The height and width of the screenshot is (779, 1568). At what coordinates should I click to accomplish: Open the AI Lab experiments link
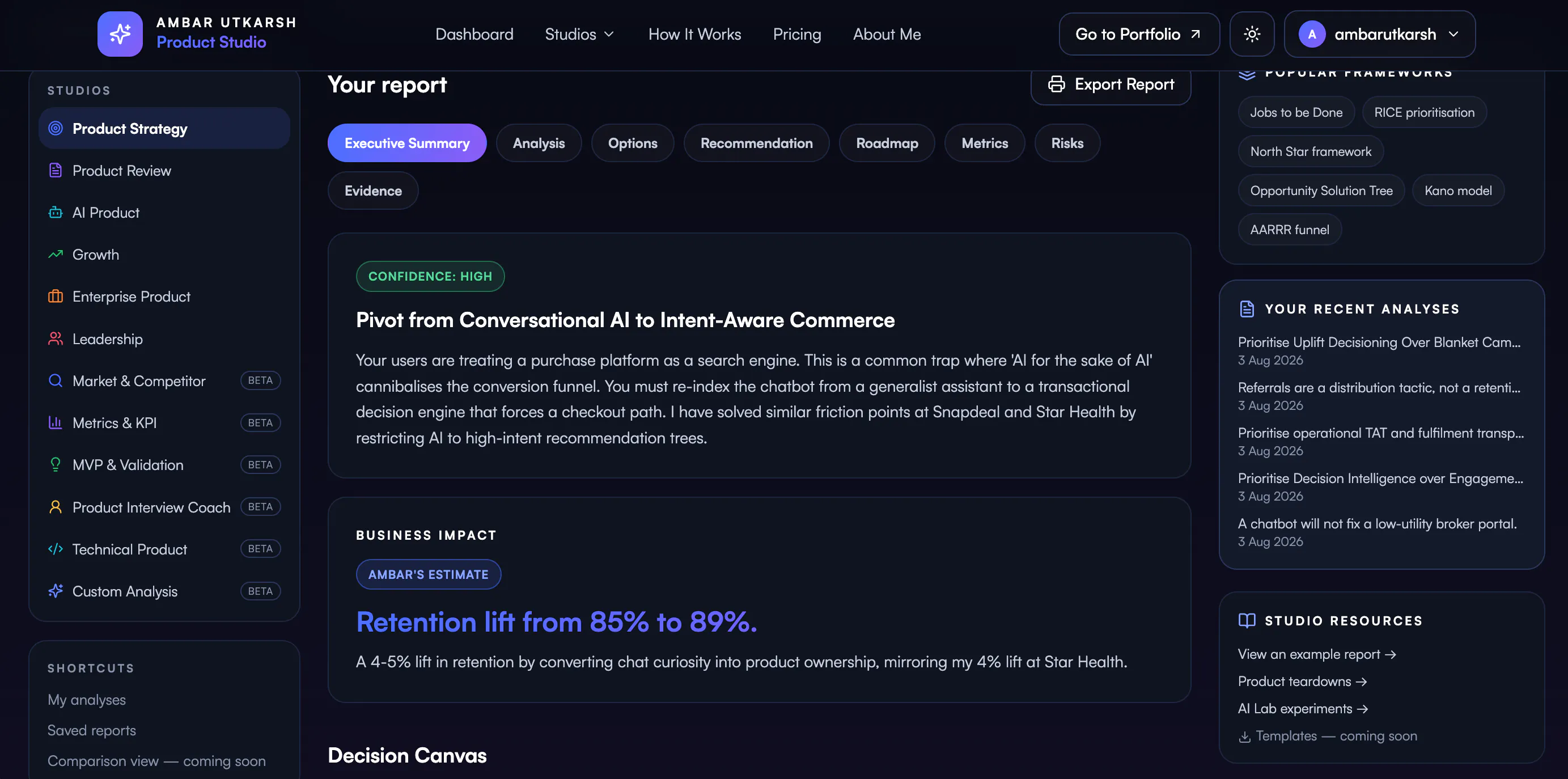(1303, 709)
